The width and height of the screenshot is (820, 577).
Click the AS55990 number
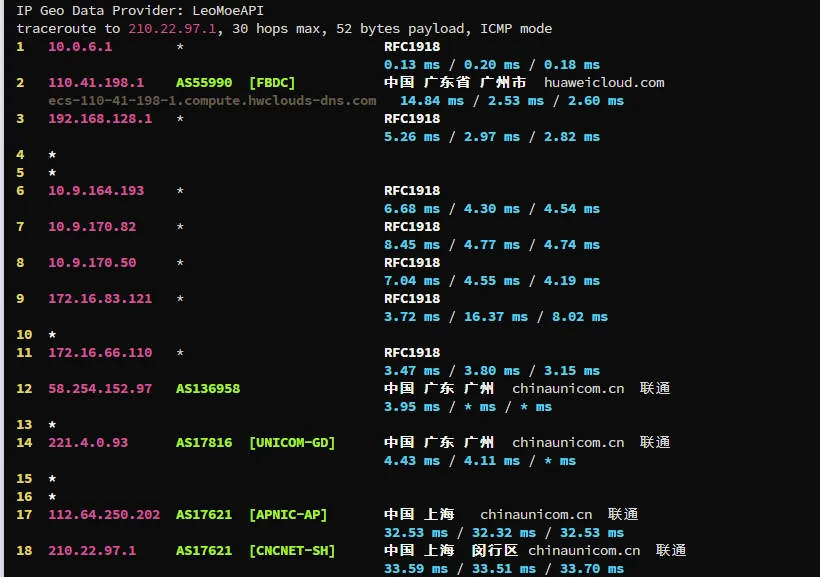click(x=204, y=82)
